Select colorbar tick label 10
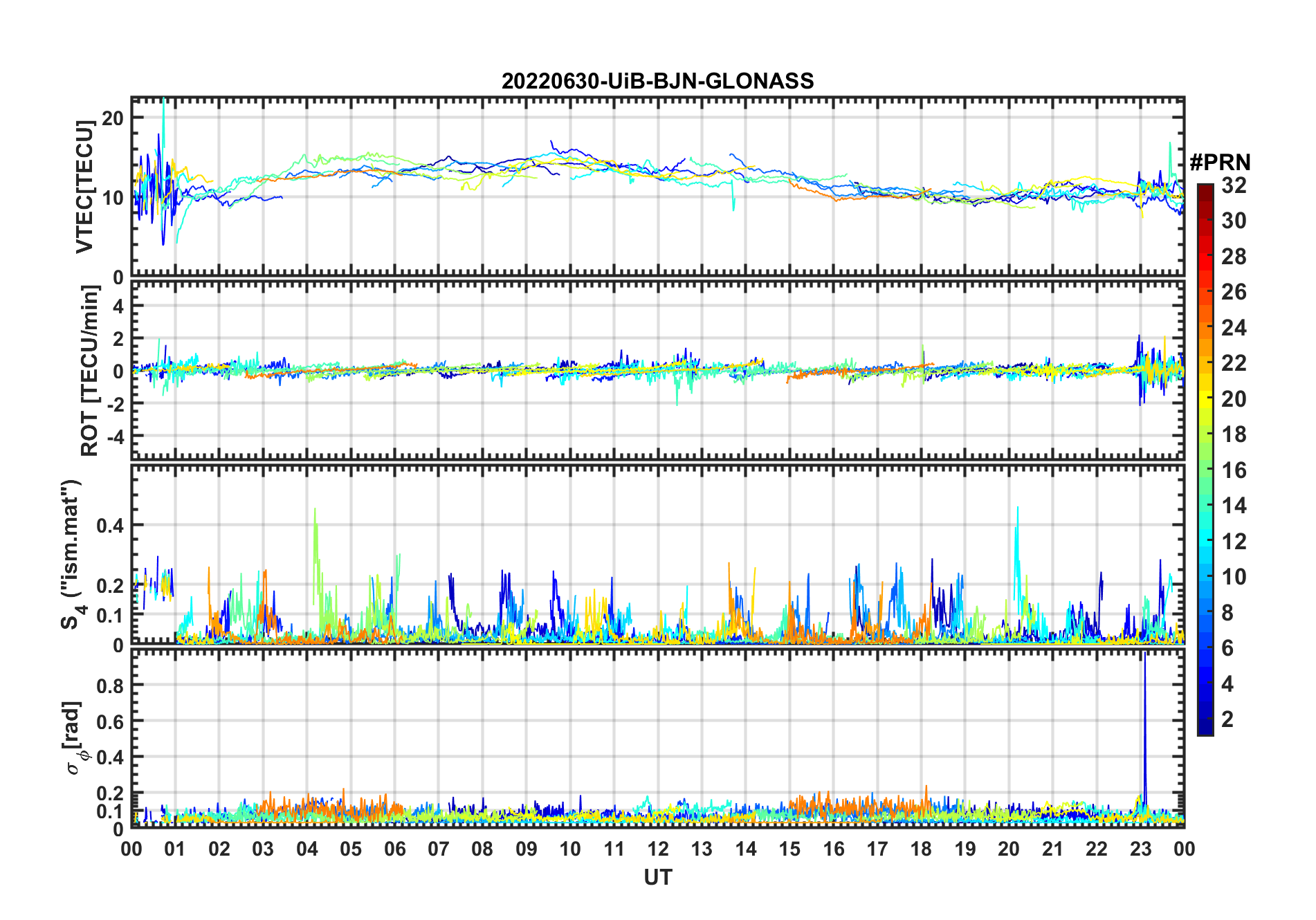Screen dimensions: 1316x920 (1234, 577)
